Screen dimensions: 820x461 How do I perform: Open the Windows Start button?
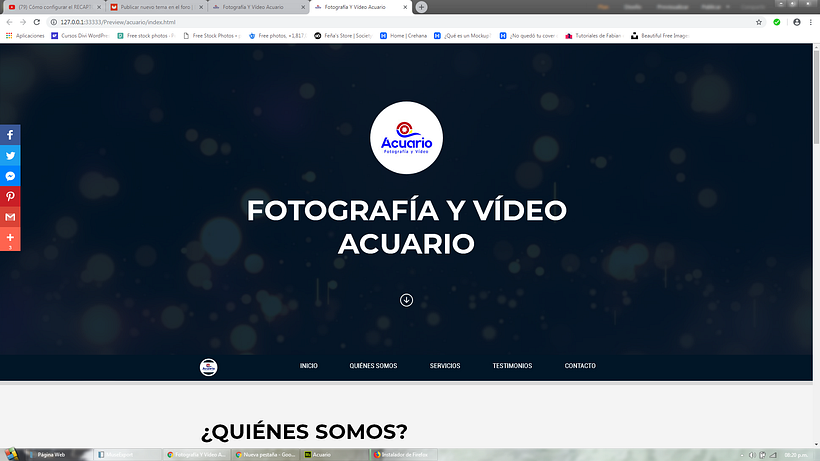tap(10, 454)
